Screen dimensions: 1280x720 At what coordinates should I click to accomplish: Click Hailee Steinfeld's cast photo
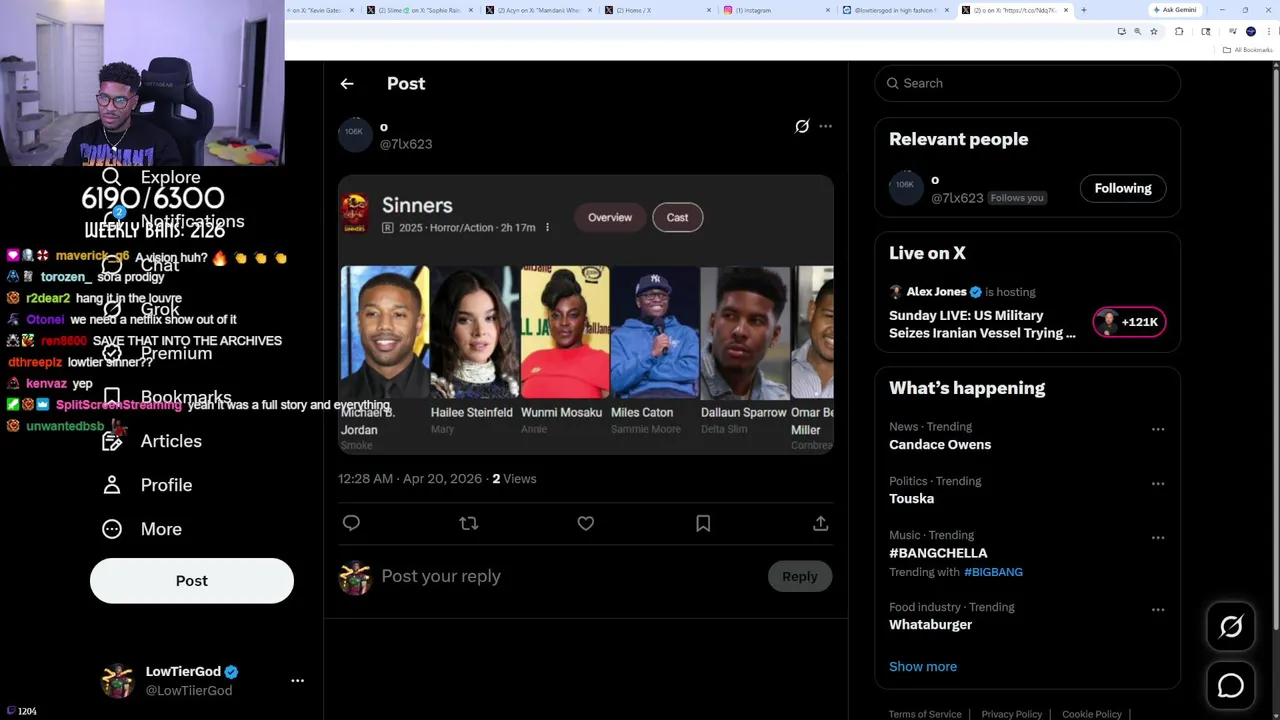click(x=475, y=333)
